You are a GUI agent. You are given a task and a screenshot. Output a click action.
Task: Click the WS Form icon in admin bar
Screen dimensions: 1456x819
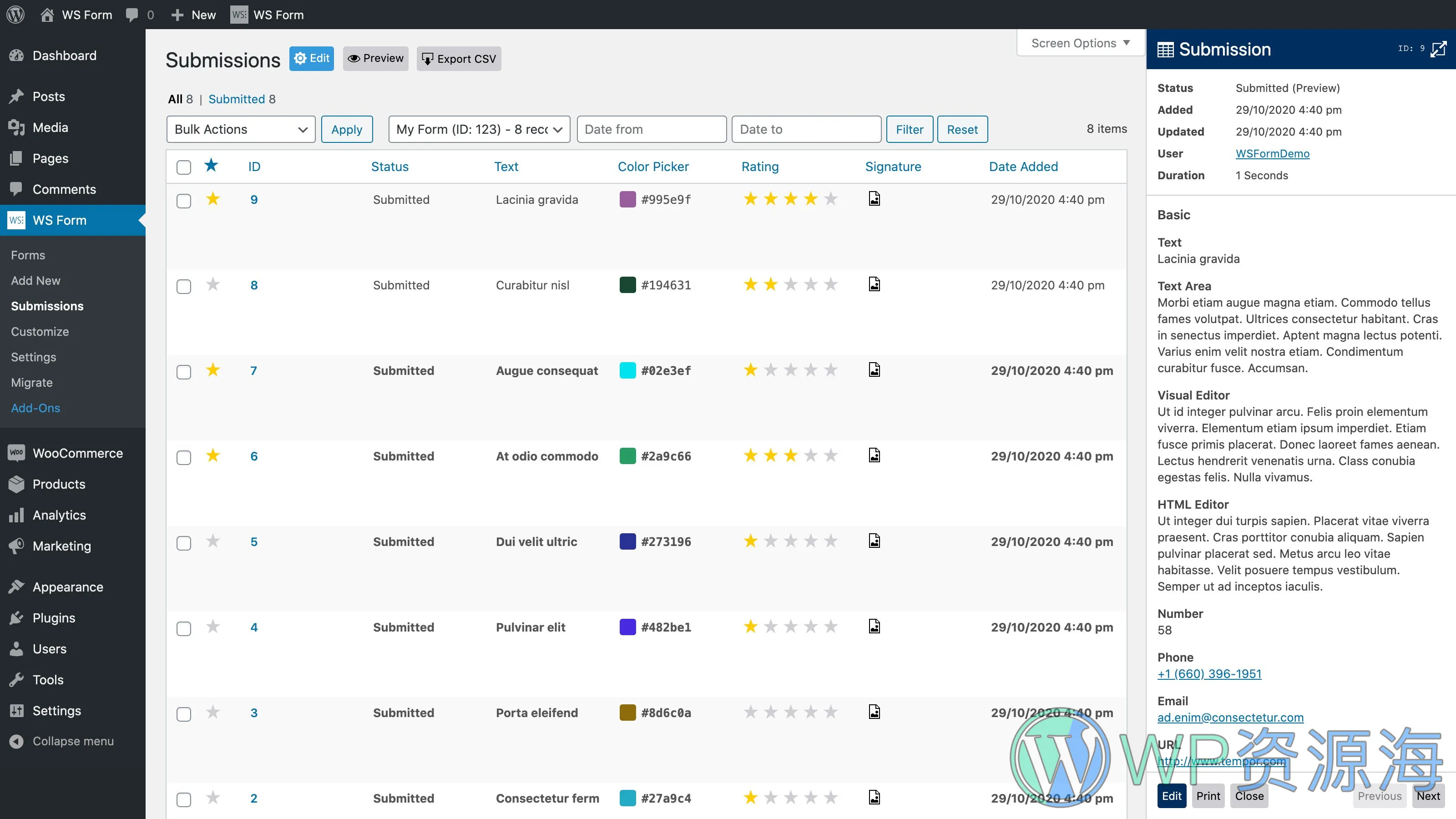(239, 15)
